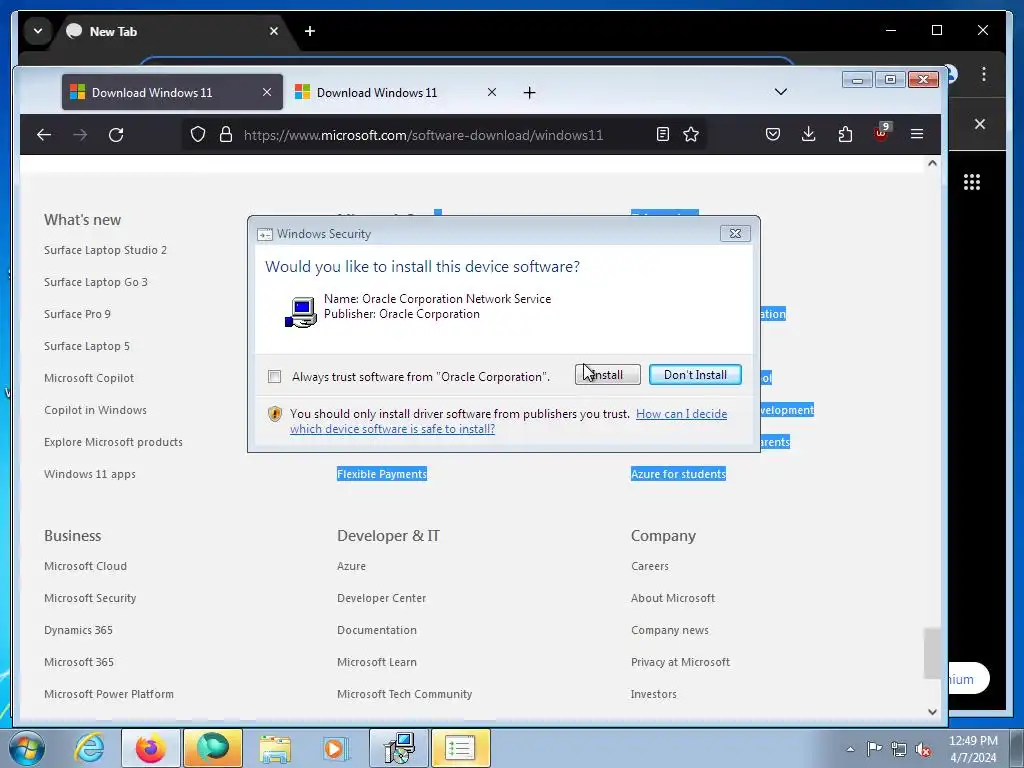This screenshot has width=1024, height=768.
Task: Open the Copilot in Windows link
Action: pyautogui.click(x=95, y=410)
